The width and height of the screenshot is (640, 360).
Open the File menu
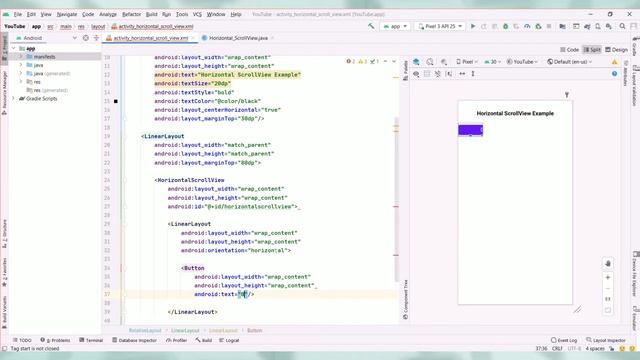[18, 14]
